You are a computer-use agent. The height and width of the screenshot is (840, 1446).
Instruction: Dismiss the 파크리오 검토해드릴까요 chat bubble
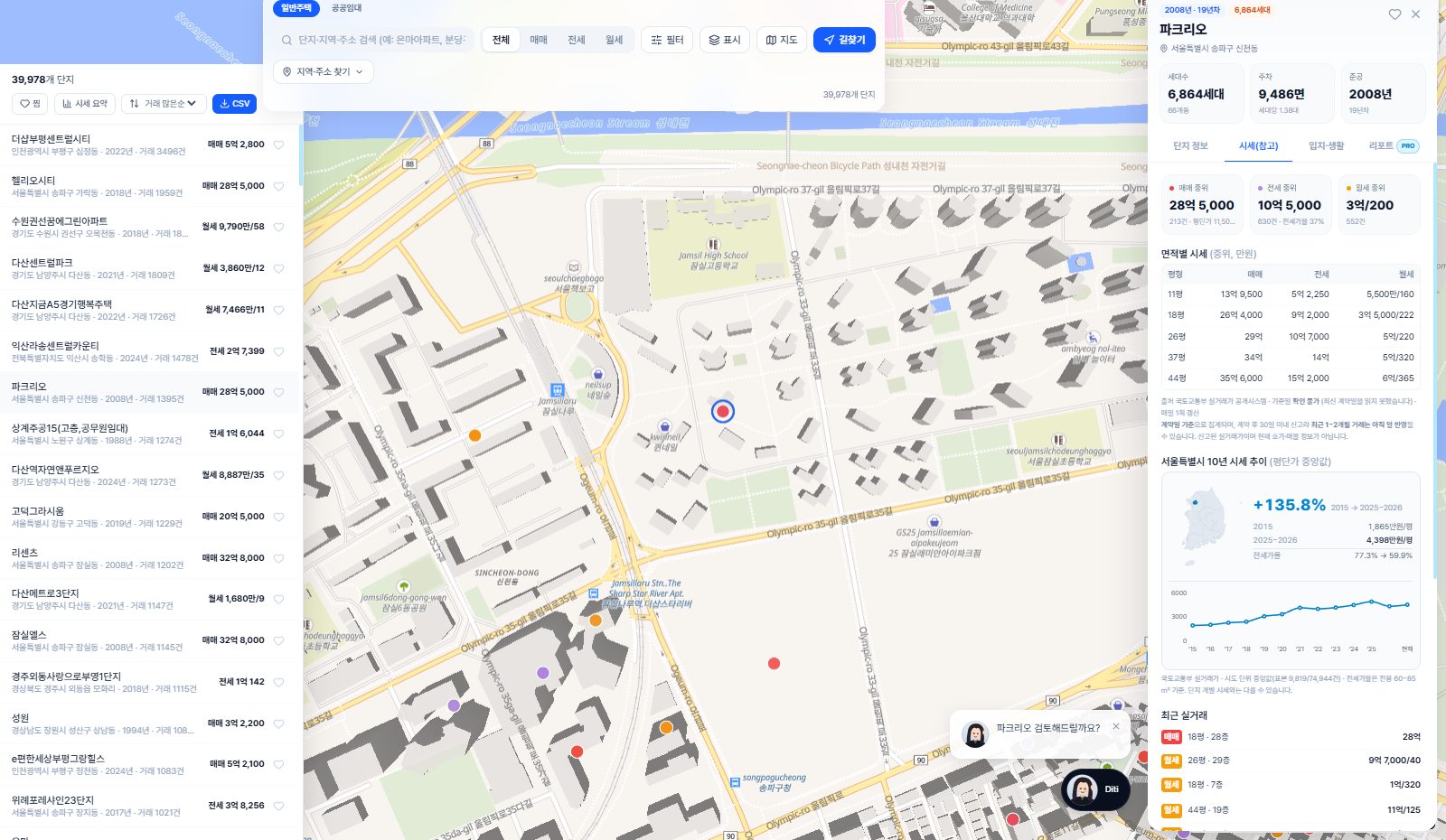click(x=1116, y=726)
